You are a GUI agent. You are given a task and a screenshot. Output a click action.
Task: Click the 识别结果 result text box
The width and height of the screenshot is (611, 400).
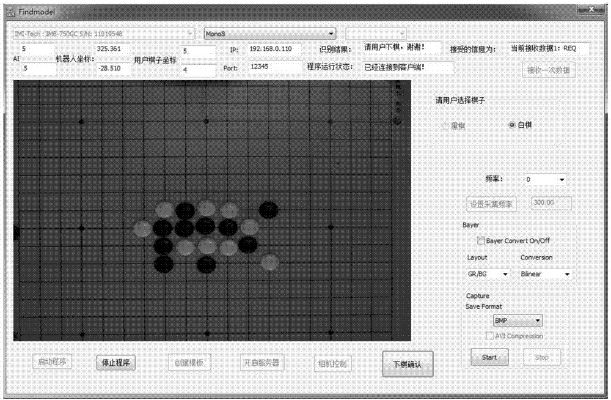coord(402,48)
